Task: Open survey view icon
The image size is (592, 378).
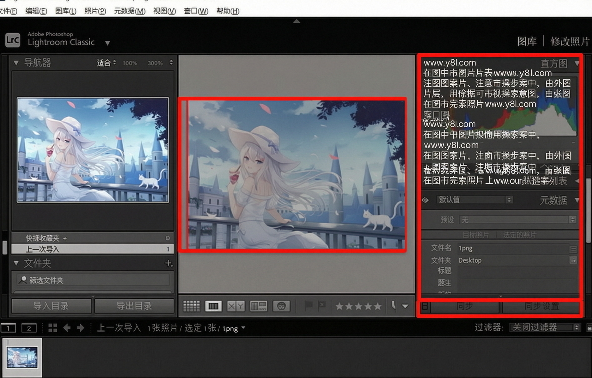Action: pos(259,306)
